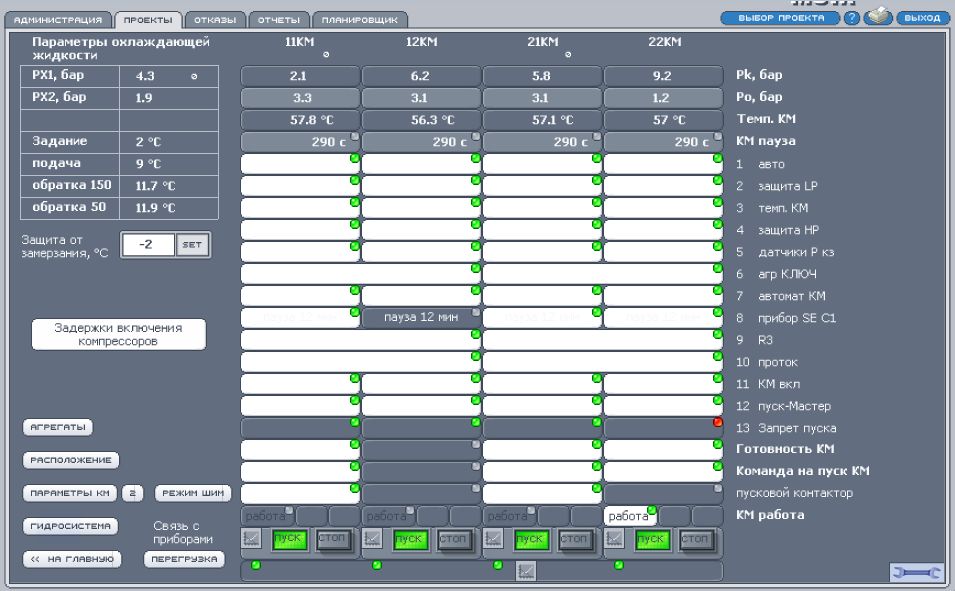Apply freeze protection with the SET button
The height and width of the screenshot is (591, 955).
click(192, 245)
